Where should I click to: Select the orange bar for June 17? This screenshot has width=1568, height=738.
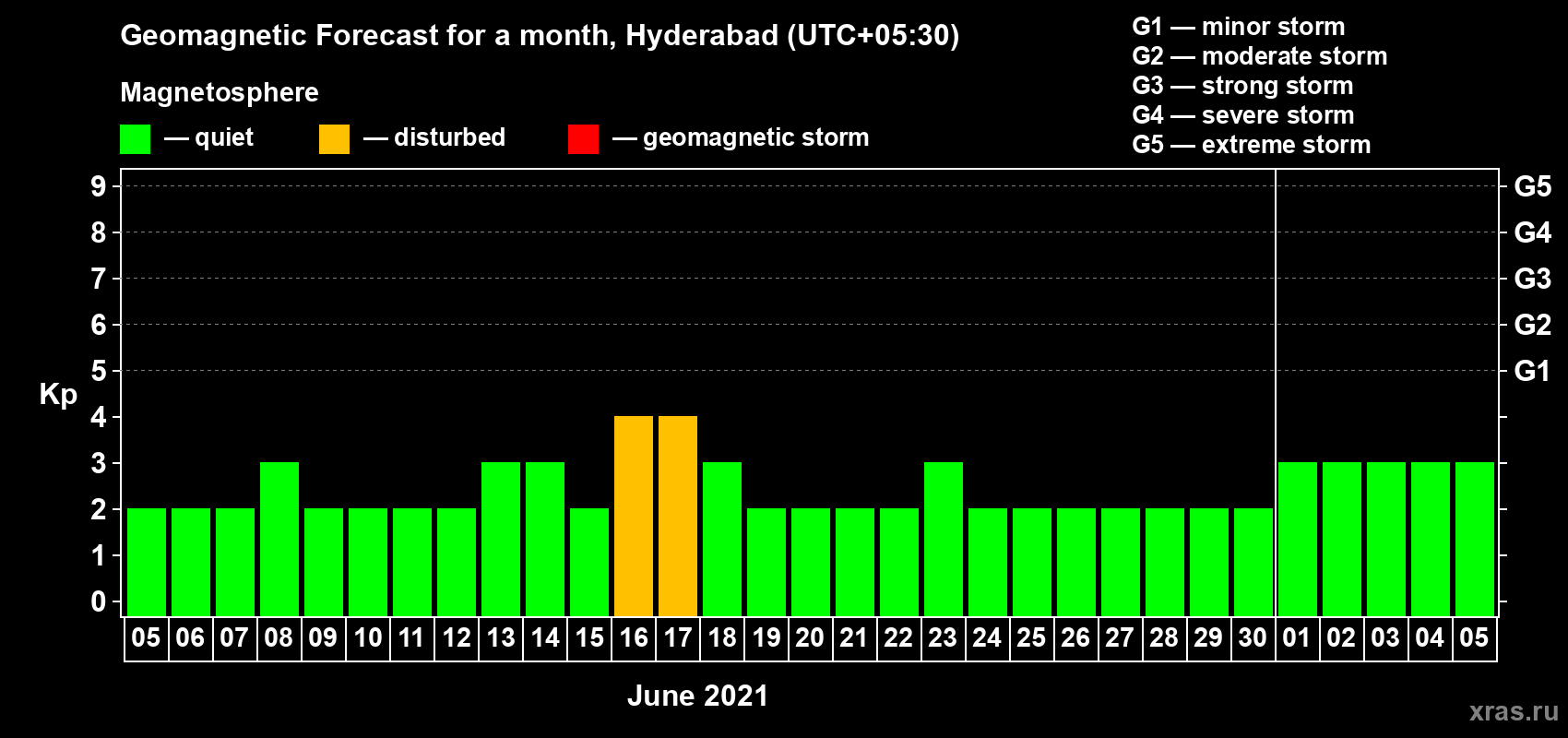tap(678, 517)
